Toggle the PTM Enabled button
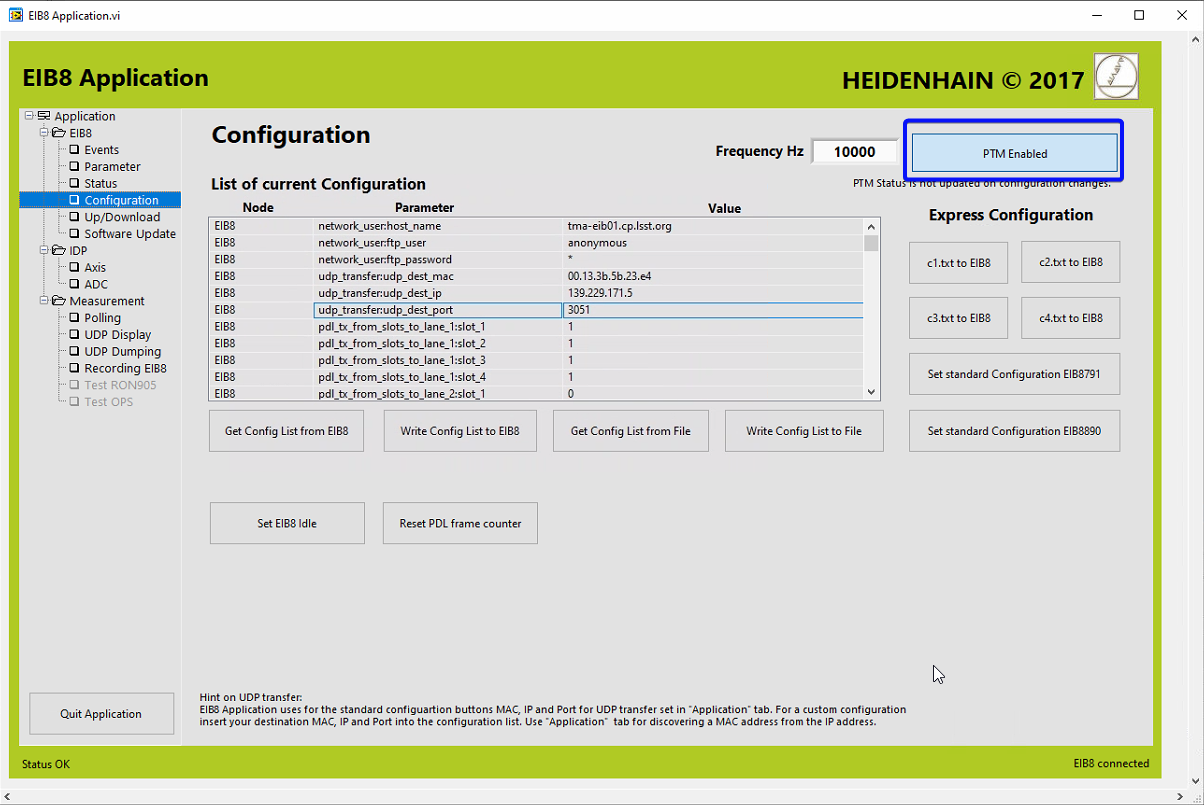The image size is (1204, 805). [x=1015, y=154]
